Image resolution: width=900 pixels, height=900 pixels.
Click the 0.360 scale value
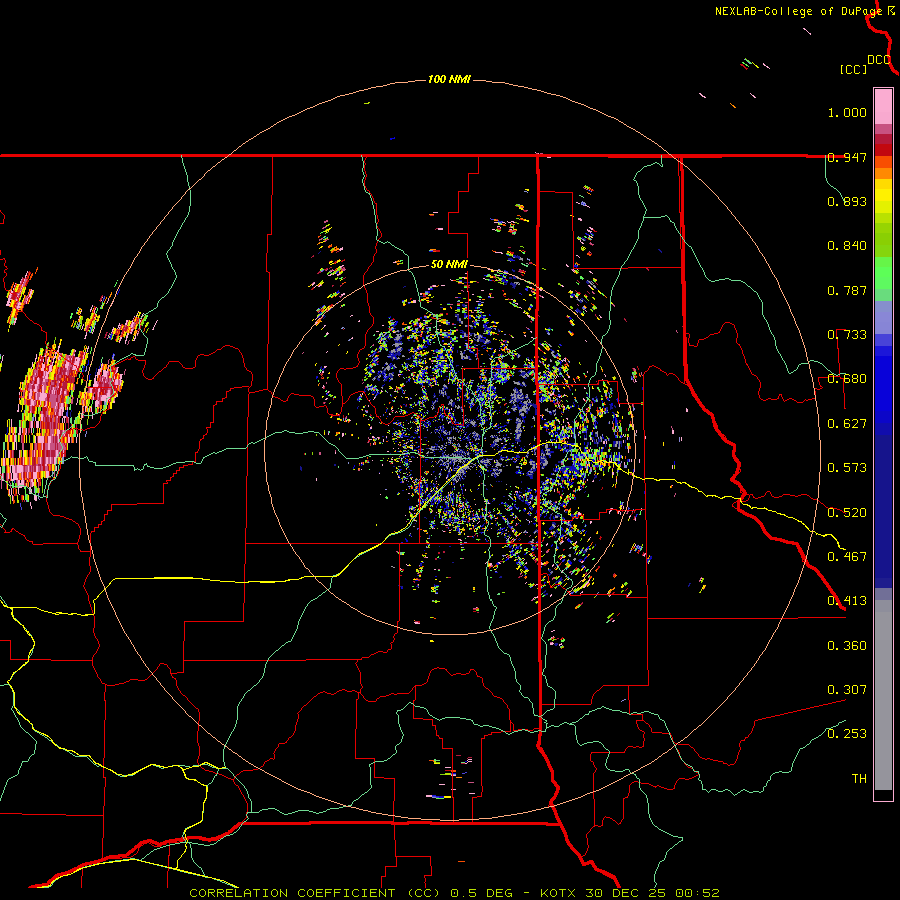(x=847, y=646)
